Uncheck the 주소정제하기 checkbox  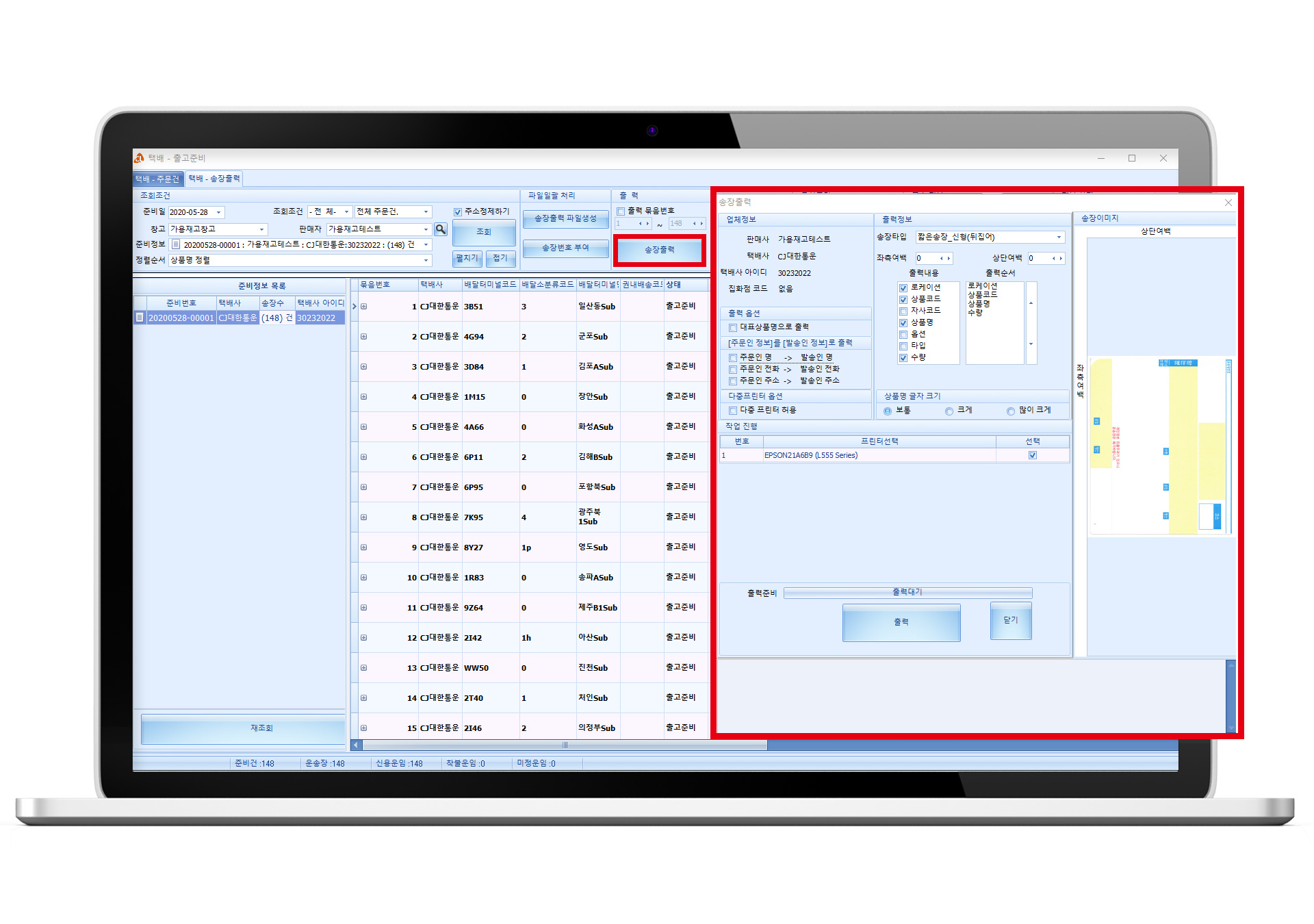point(458,212)
